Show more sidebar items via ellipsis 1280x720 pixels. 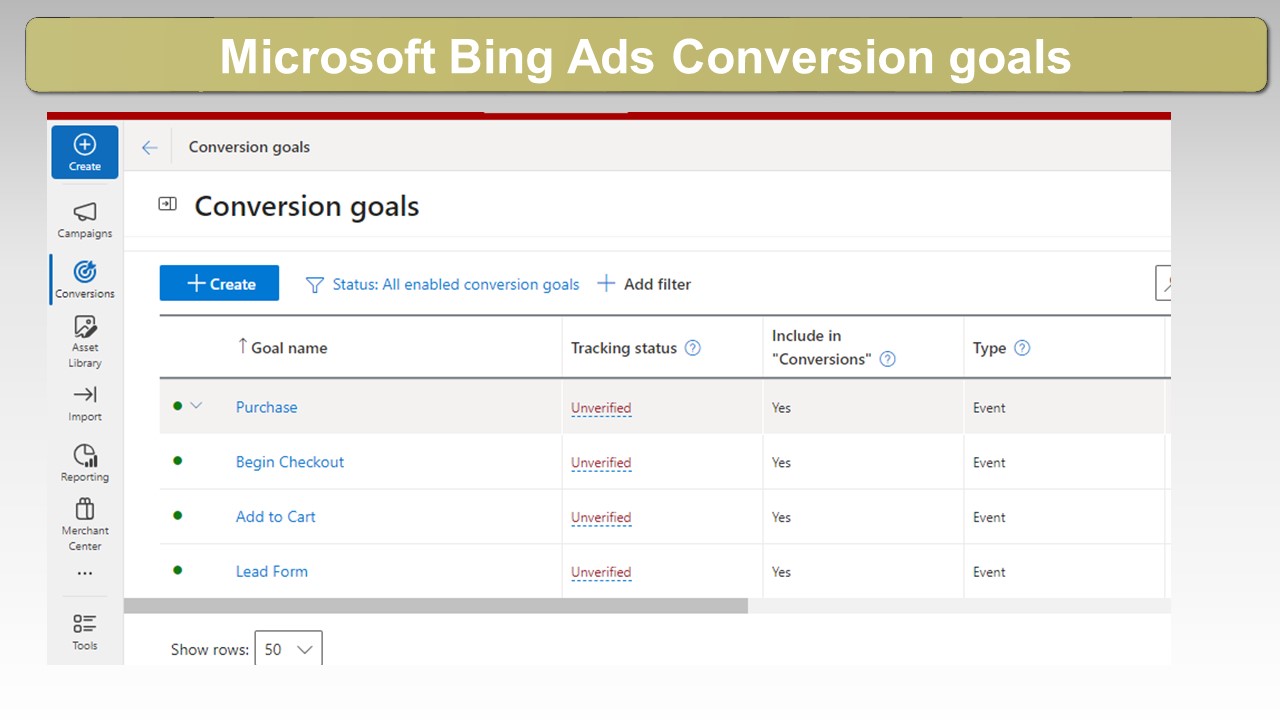pyautogui.click(x=85, y=574)
